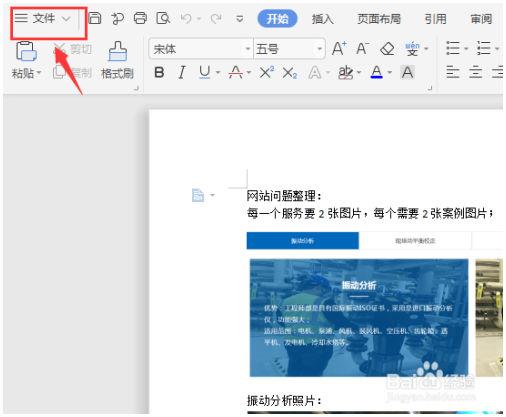Expand the underline style dropdown arrow
Screen dimensions: 506x417
(x=218, y=72)
